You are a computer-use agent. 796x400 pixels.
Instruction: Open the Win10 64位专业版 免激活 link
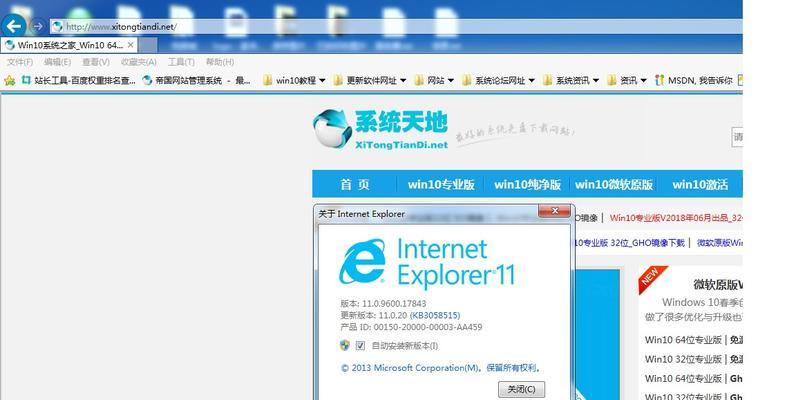tap(694, 340)
